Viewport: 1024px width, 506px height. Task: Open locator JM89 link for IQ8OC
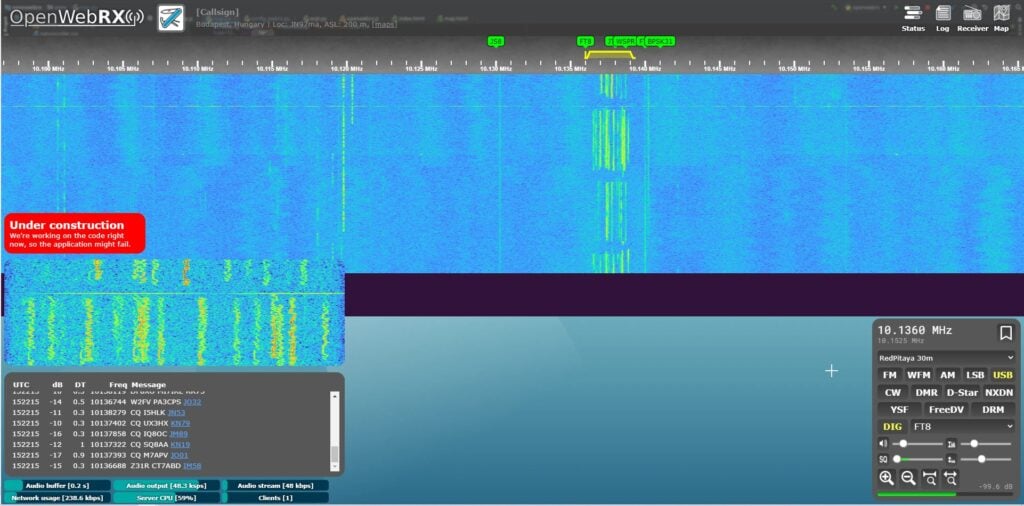point(178,434)
